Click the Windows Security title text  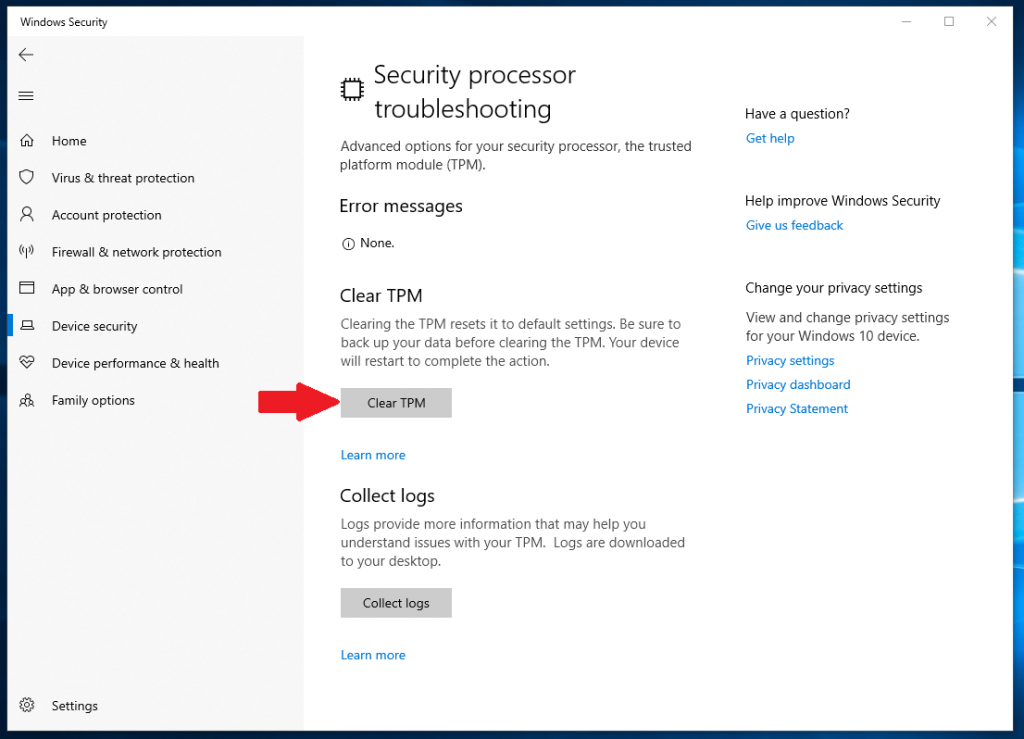[x=63, y=22]
